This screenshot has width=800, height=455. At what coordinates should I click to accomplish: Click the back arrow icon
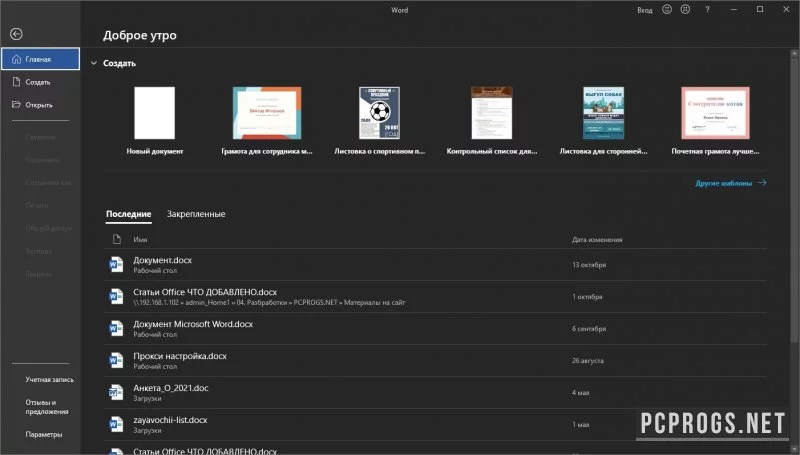click(16, 34)
